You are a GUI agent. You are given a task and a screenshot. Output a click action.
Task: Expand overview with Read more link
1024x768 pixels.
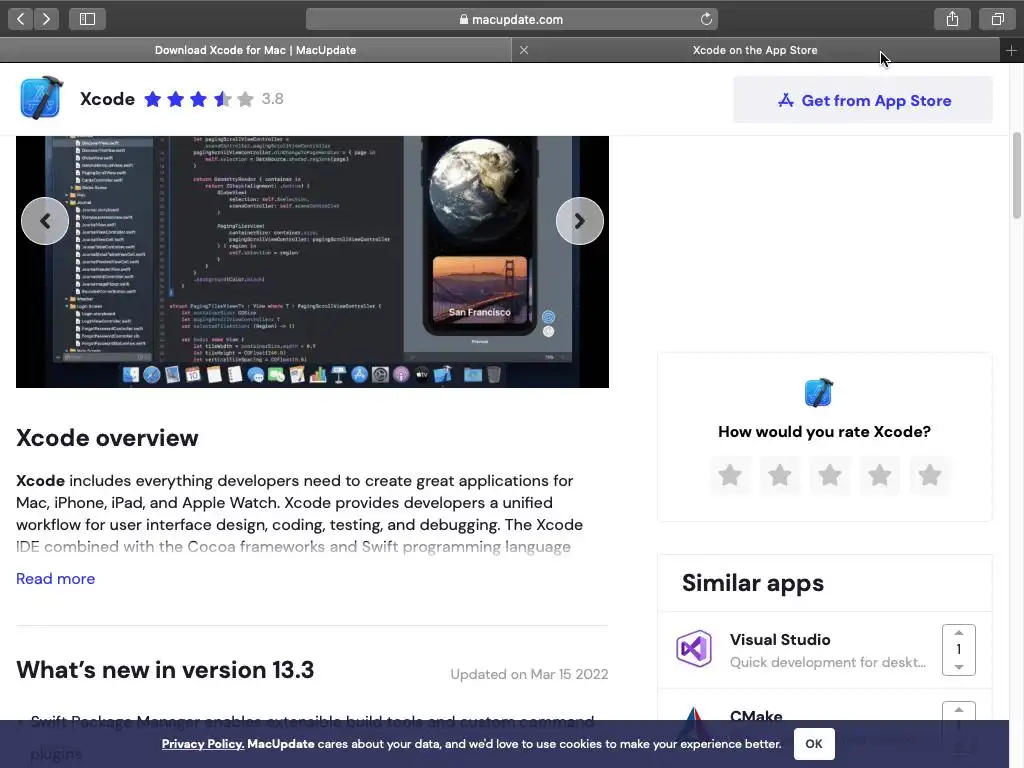coord(56,579)
